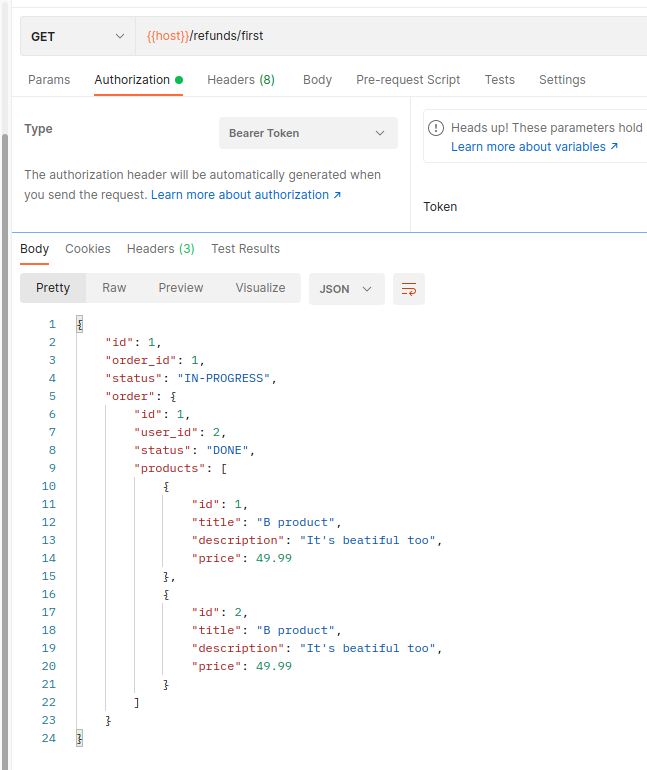This screenshot has width=647, height=770.
Task: Click the Token label
Action: (x=440, y=207)
